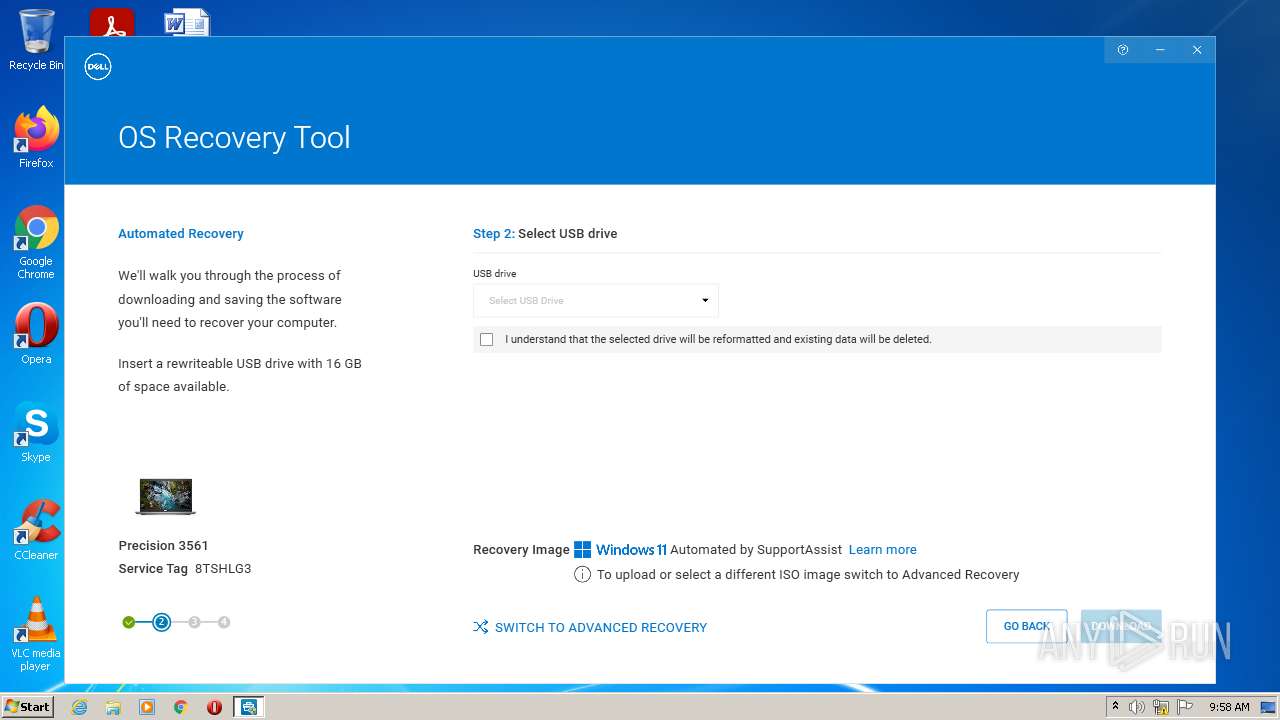Open Firefox desktop shortcut
1280x720 pixels.
tap(36, 137)
